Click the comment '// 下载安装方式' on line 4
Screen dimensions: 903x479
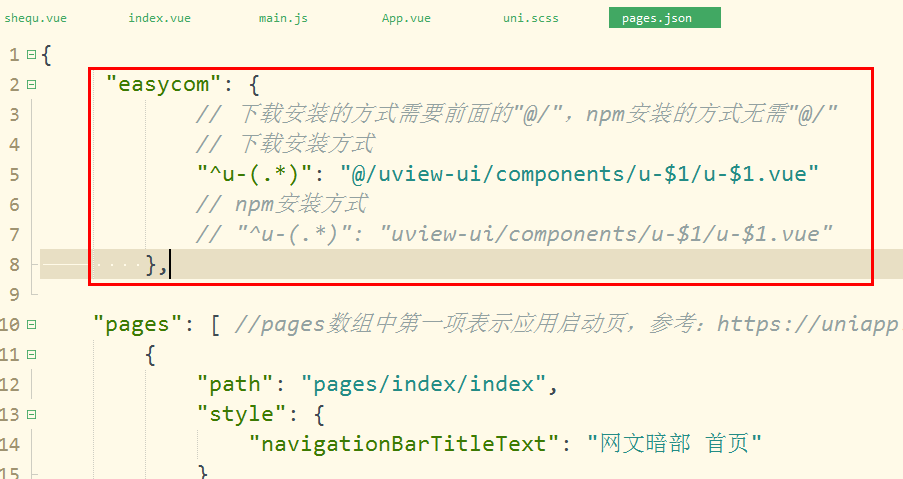285,144
